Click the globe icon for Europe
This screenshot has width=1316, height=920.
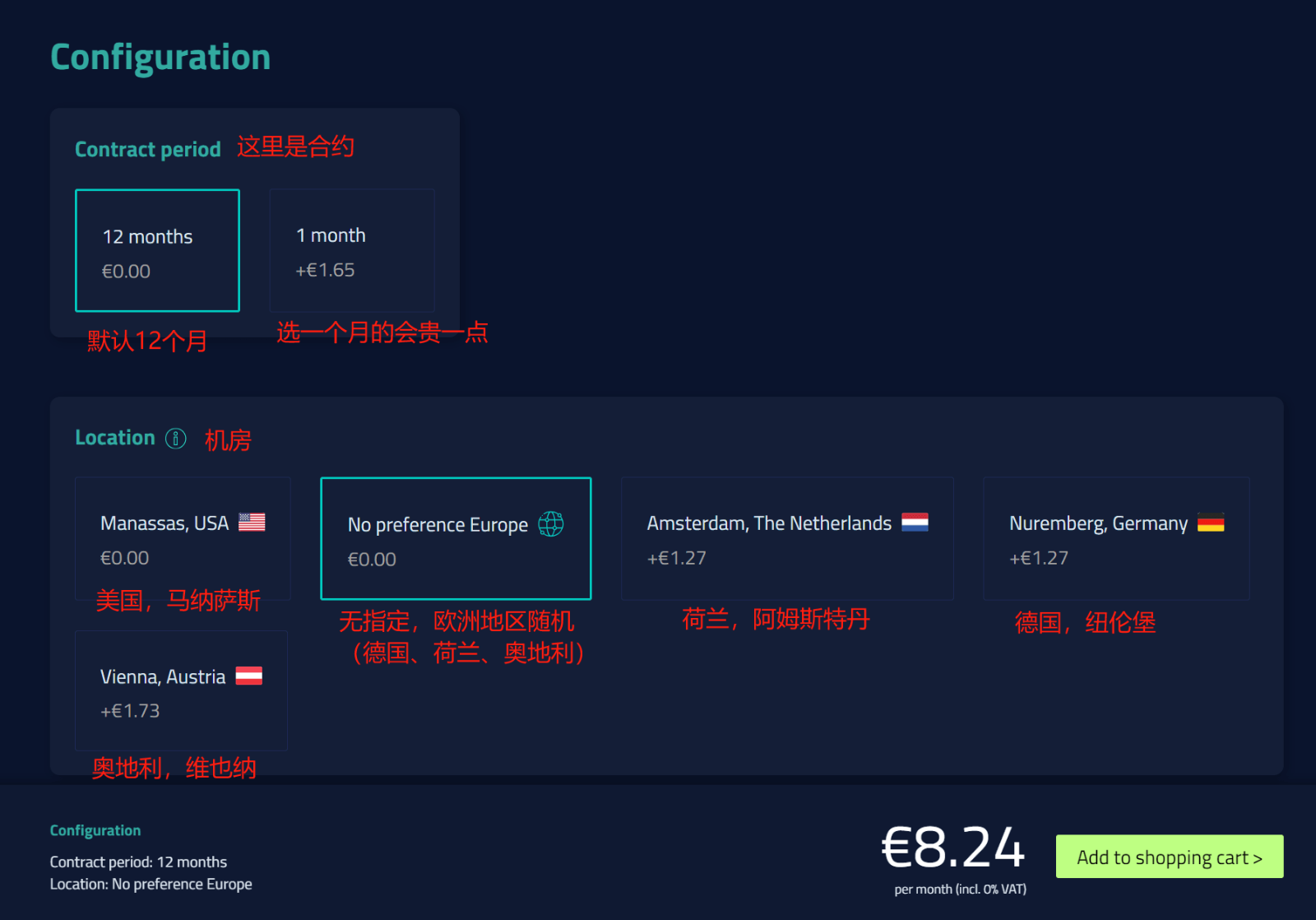tap(551, 524)
